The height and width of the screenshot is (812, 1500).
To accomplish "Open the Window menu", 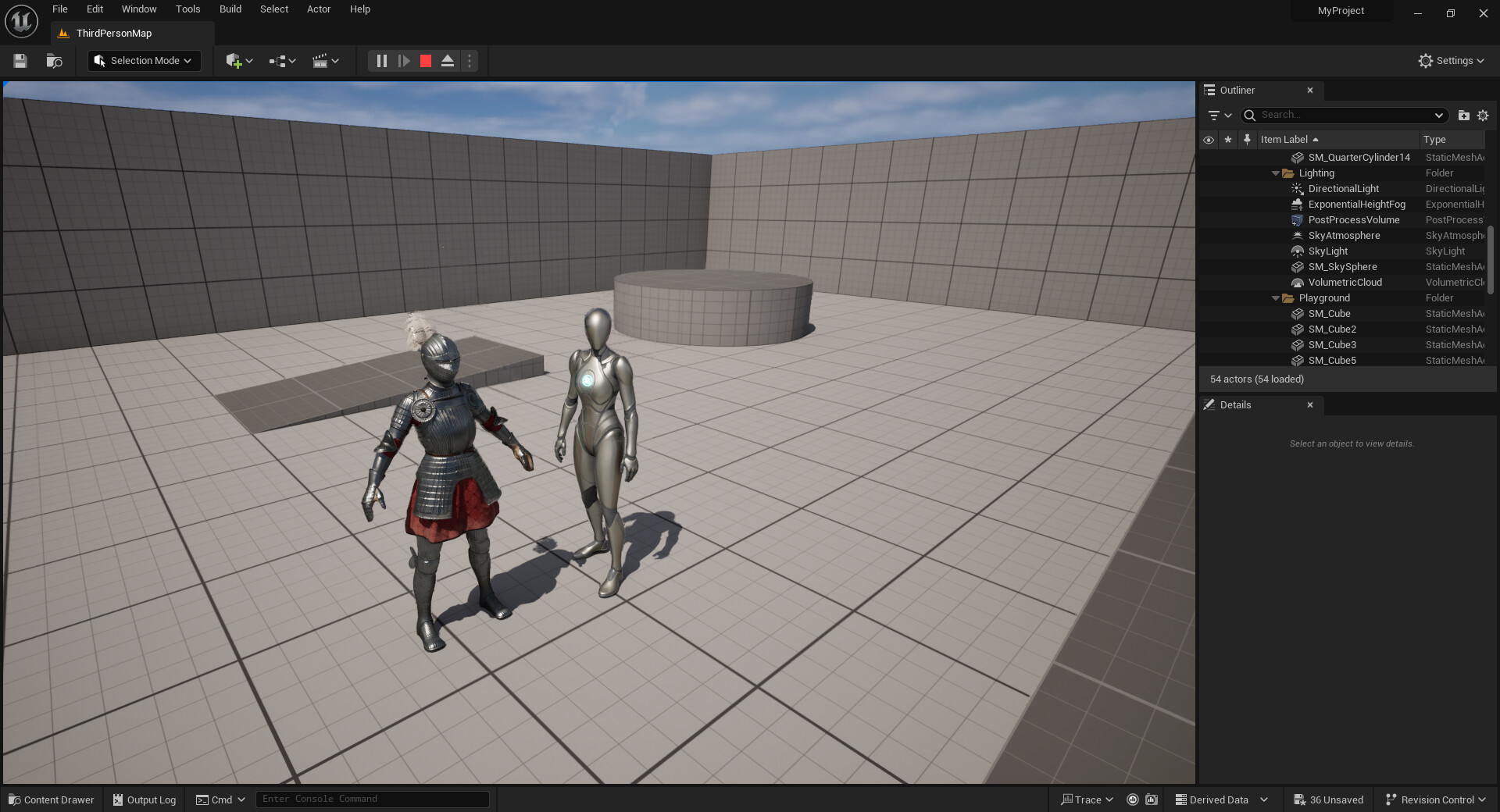I will [x=139, y=9].
